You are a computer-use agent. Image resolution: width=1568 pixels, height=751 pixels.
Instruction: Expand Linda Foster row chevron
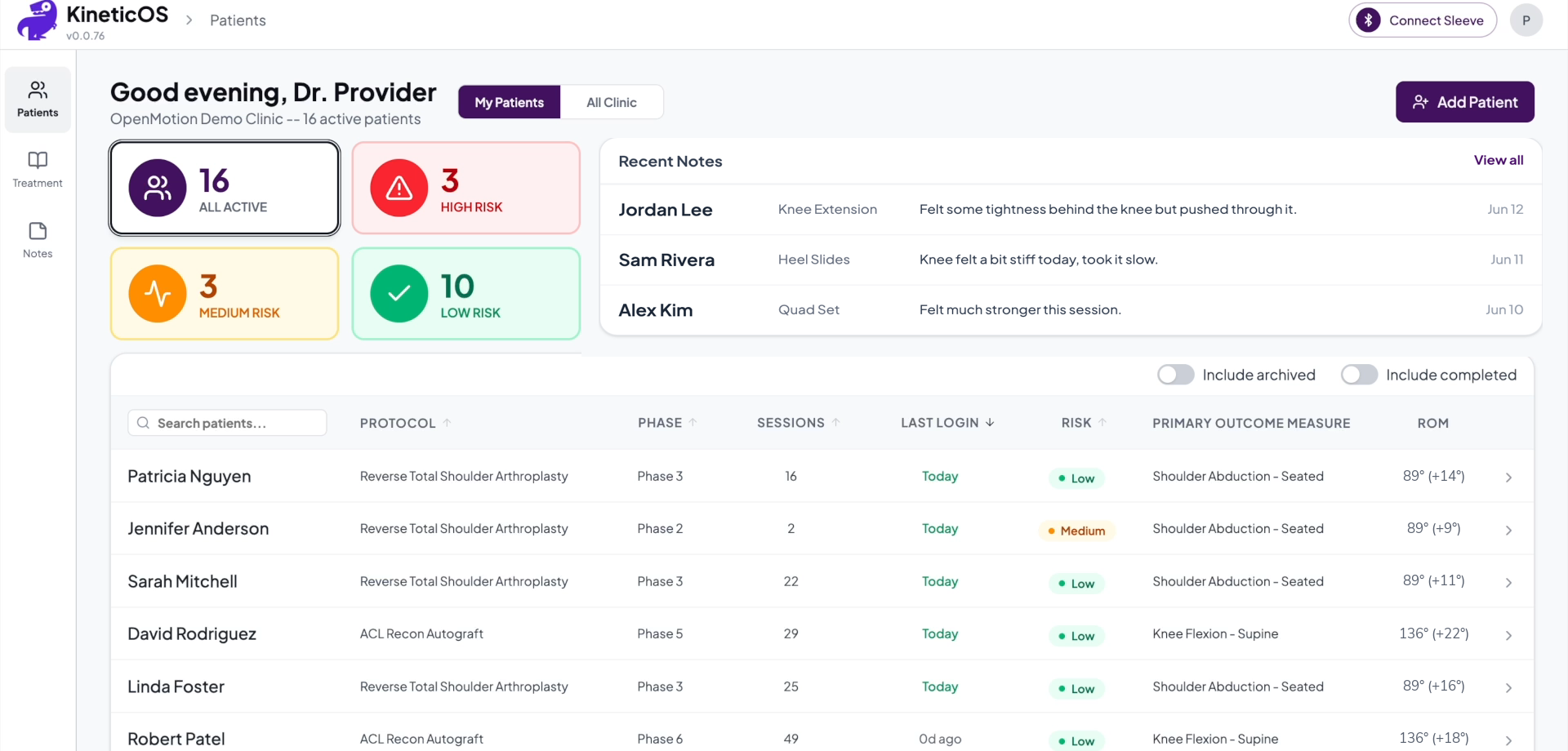[x=1508, y=688]
